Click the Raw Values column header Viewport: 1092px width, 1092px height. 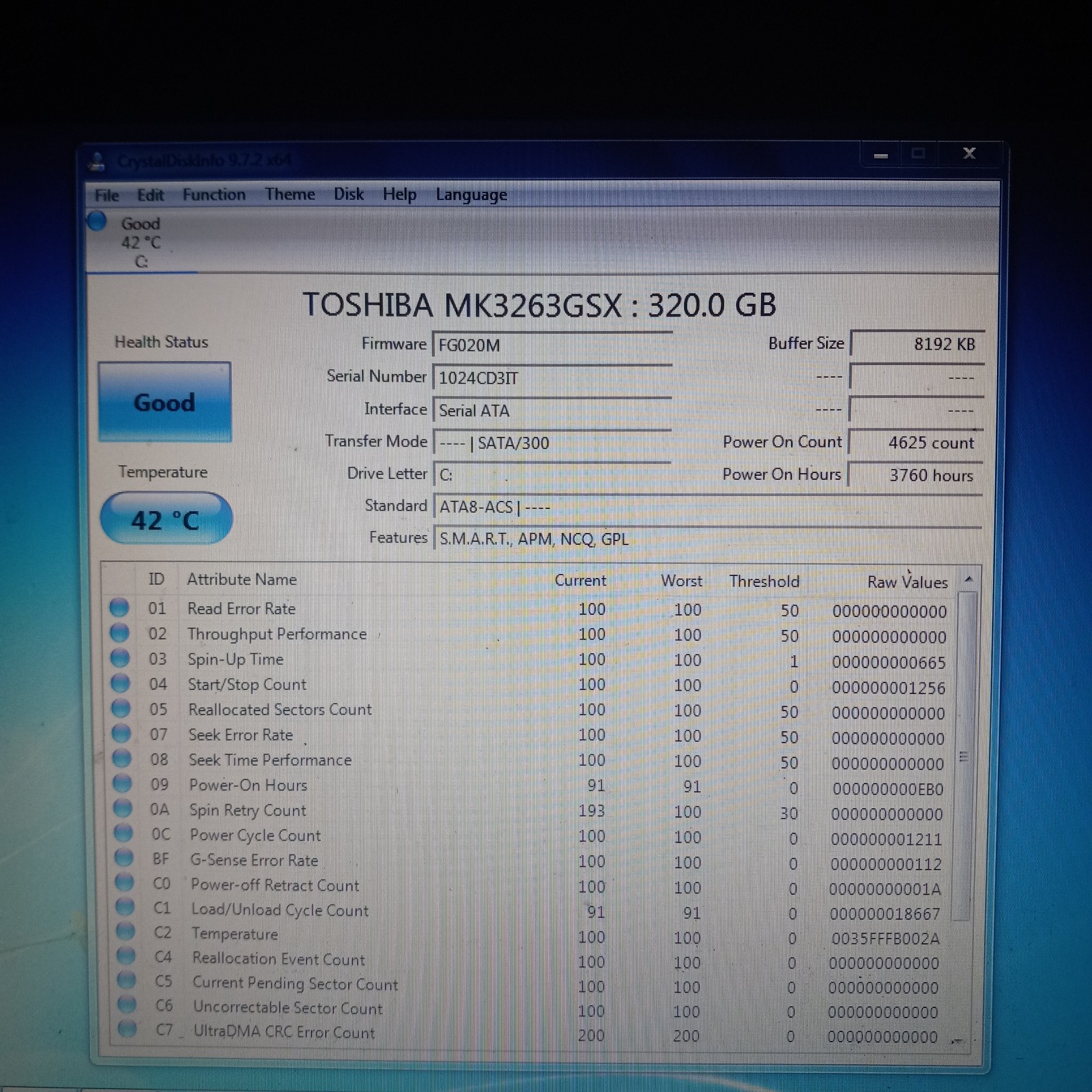(x=907, y=582)
